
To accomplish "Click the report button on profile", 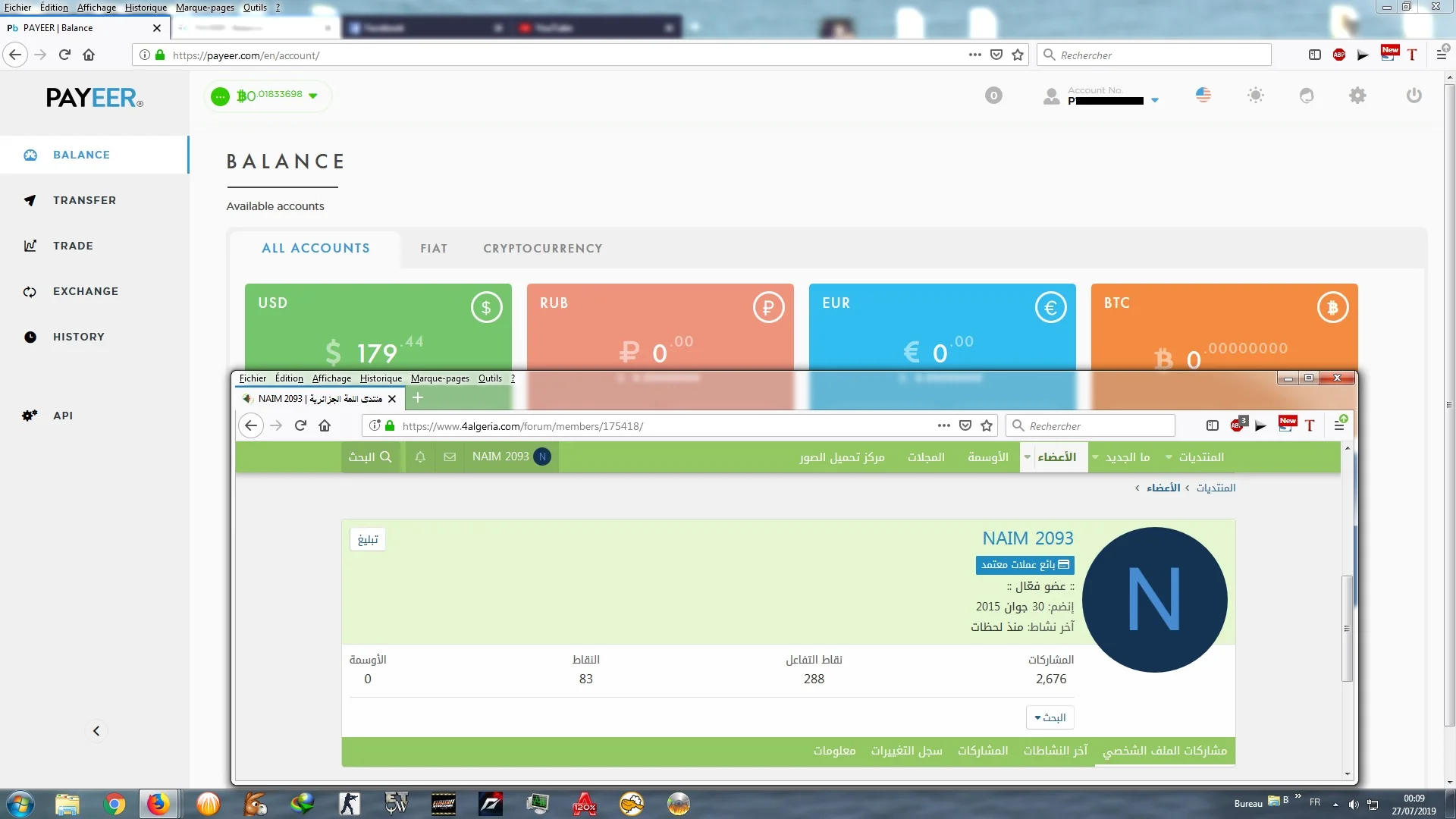I will (x=368, y=539).
